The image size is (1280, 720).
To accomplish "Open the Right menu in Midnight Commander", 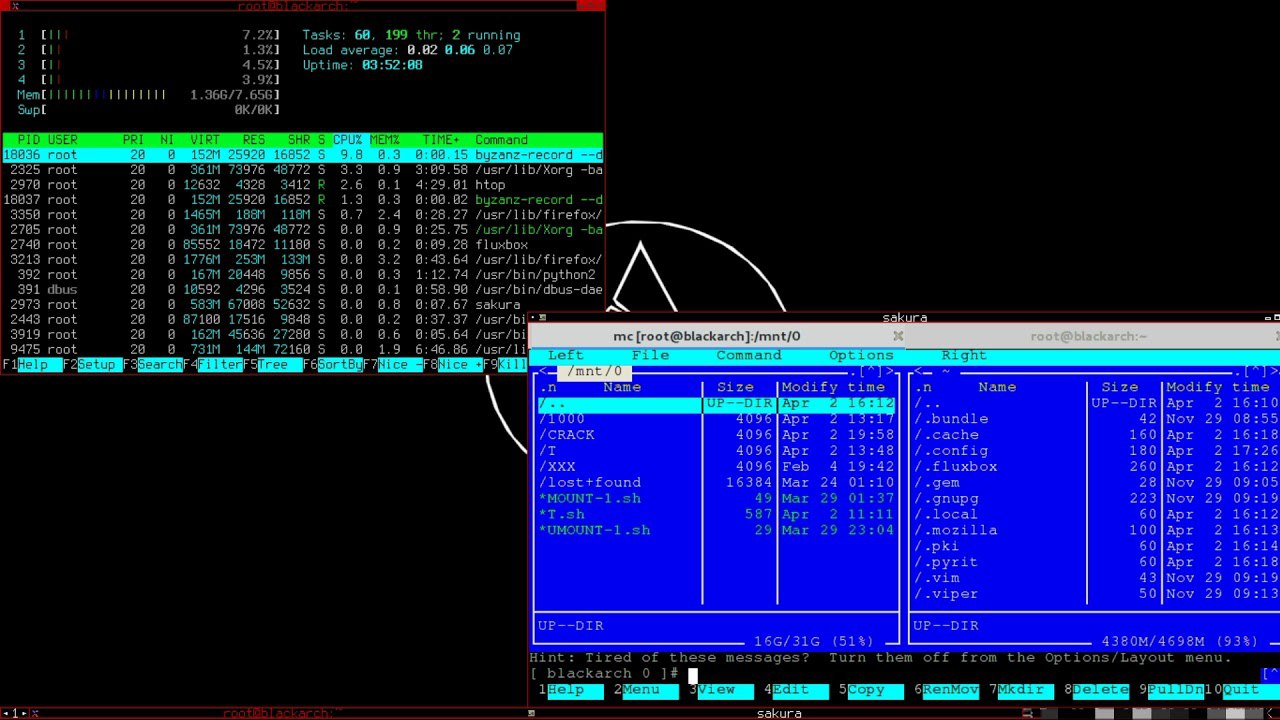I will [964, 355].
